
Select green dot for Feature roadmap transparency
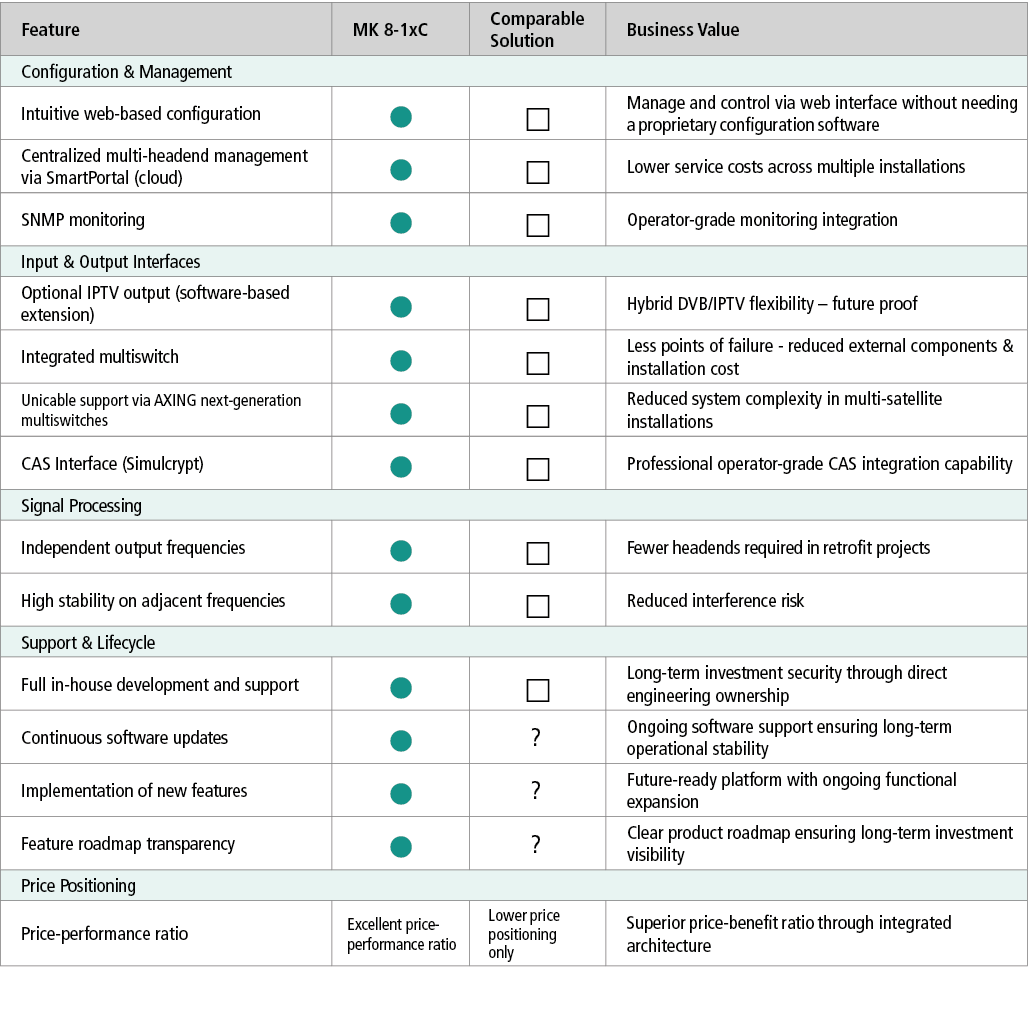tap(401, 846)
